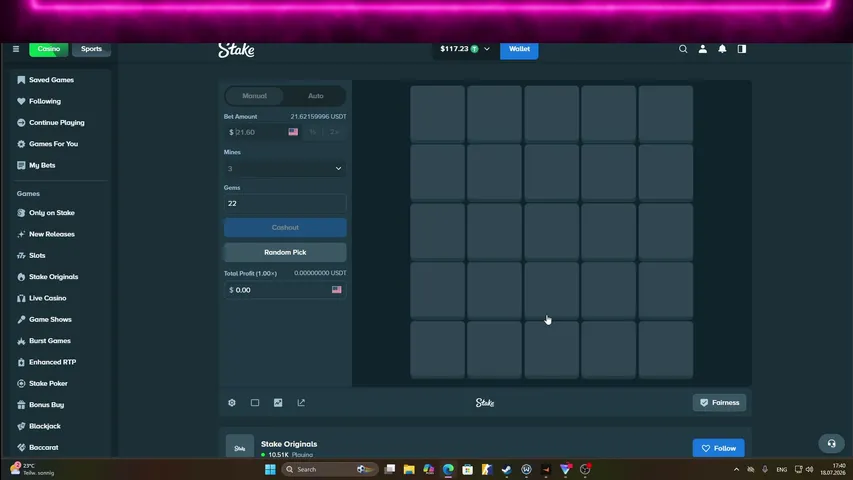Click Random Pick button
The image size is (853, 480).
[x=285, y=253]
